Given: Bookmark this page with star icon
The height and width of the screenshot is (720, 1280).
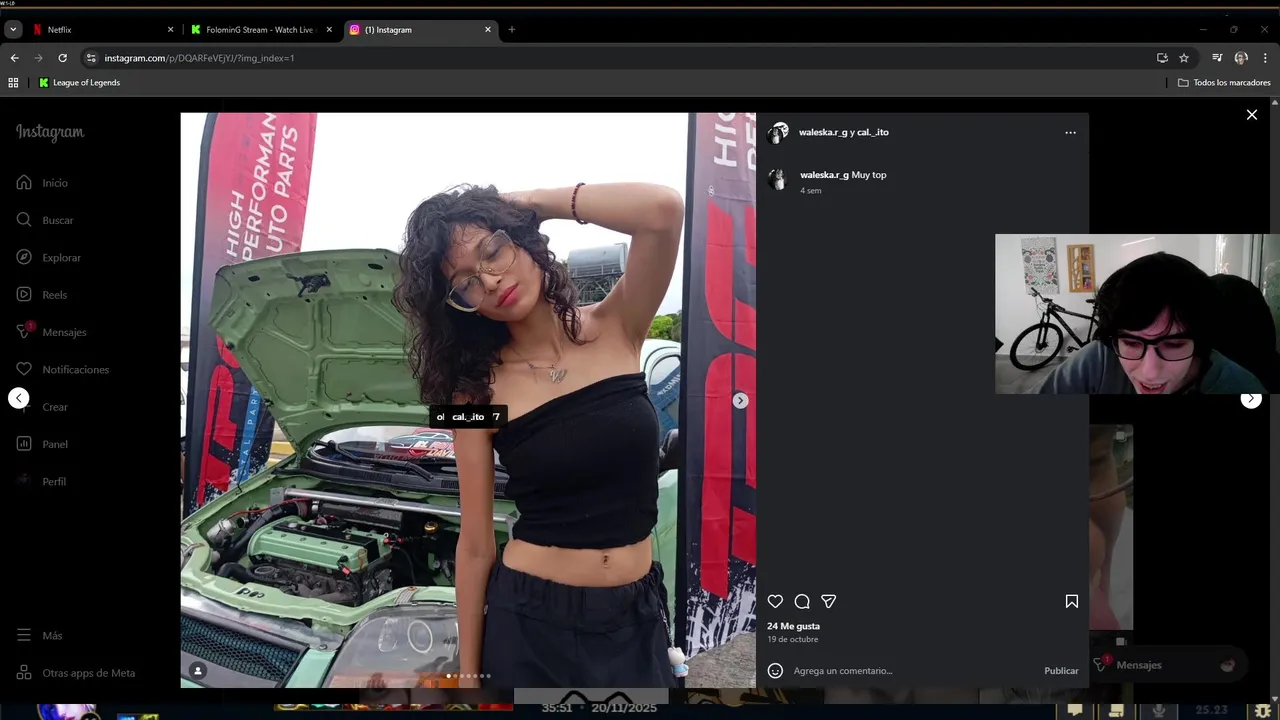Looking at the screenshot, I should pyautogui.click(x=1184, y=58).
